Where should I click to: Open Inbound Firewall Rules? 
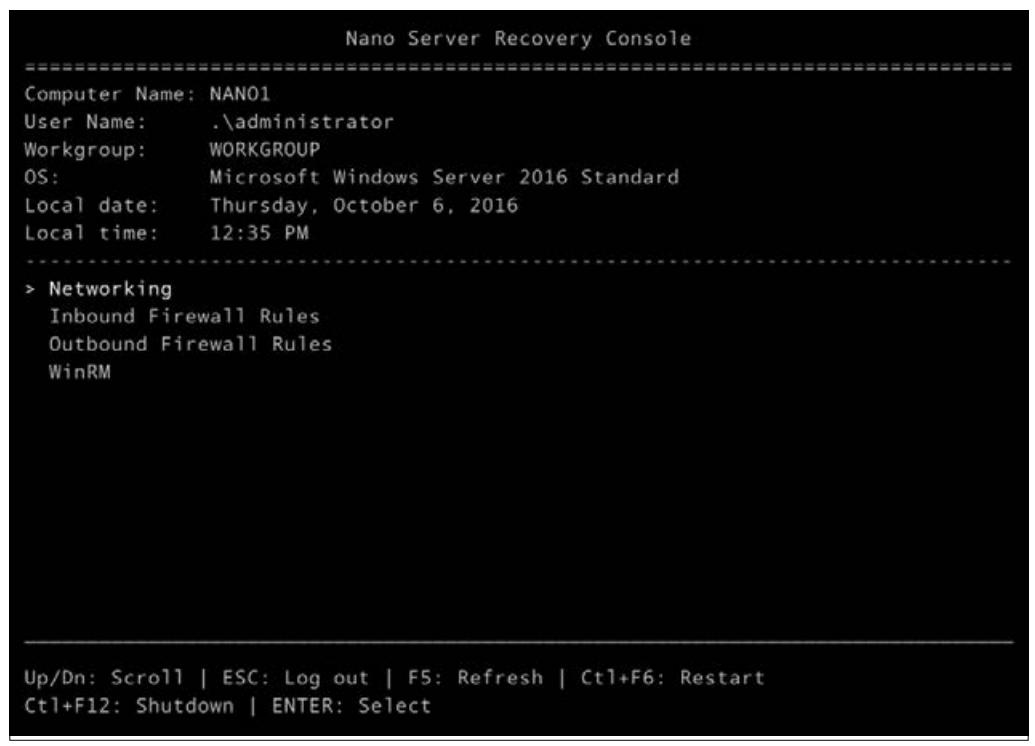(x=184, y=316)
